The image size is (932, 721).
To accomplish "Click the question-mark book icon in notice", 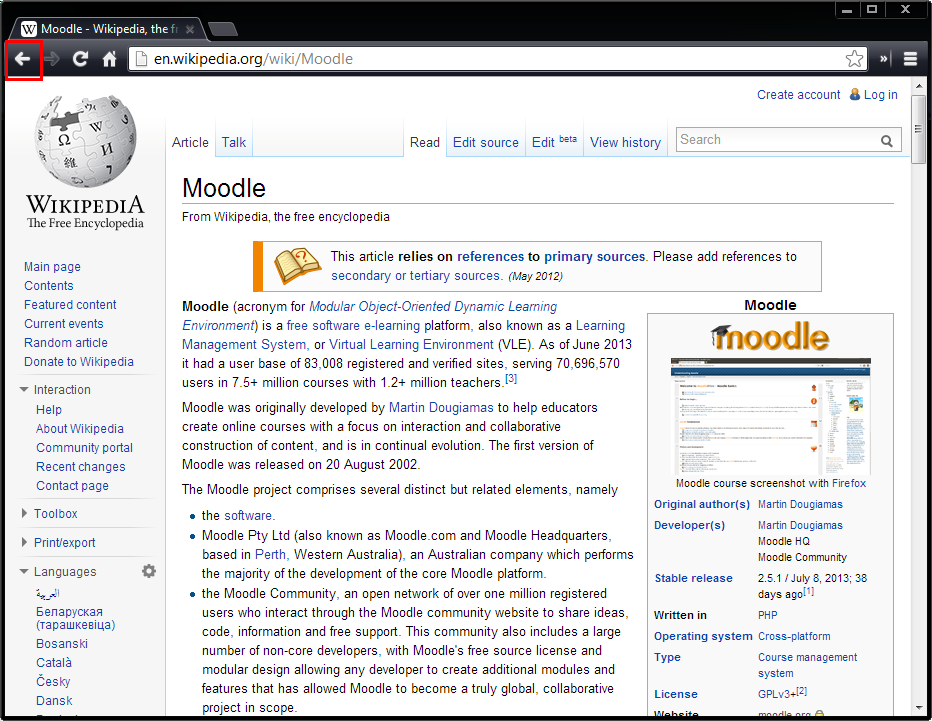I will coord(297,266).
